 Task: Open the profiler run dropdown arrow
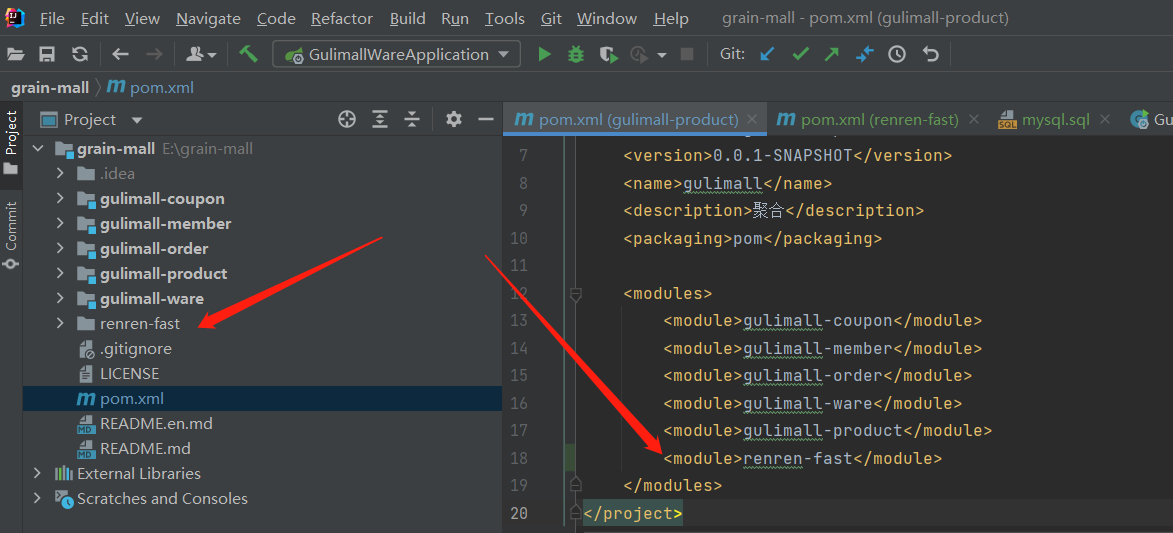(x=662, y=55)
